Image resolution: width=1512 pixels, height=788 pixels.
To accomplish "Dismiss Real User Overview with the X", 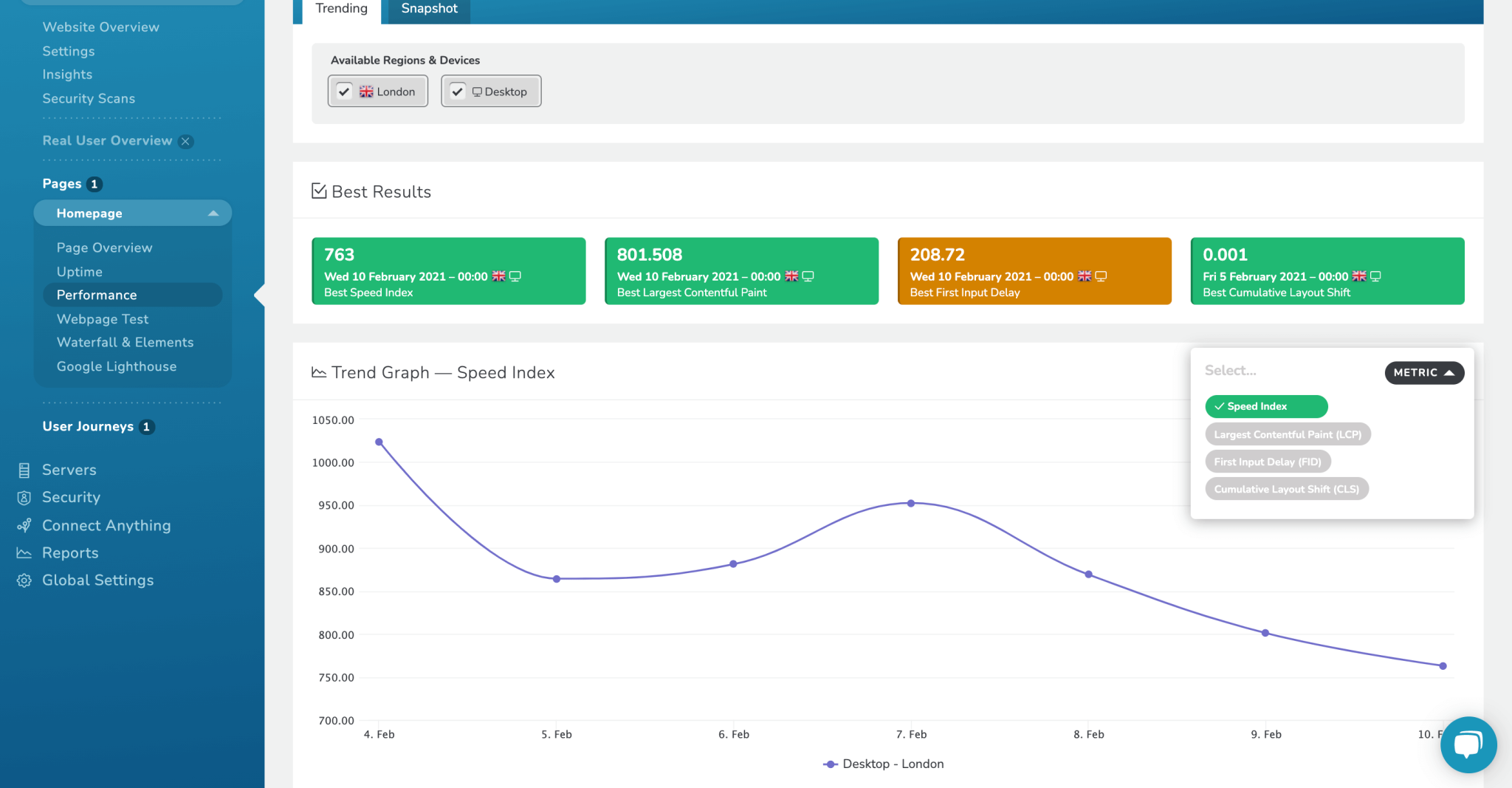I will coord(186,141).
